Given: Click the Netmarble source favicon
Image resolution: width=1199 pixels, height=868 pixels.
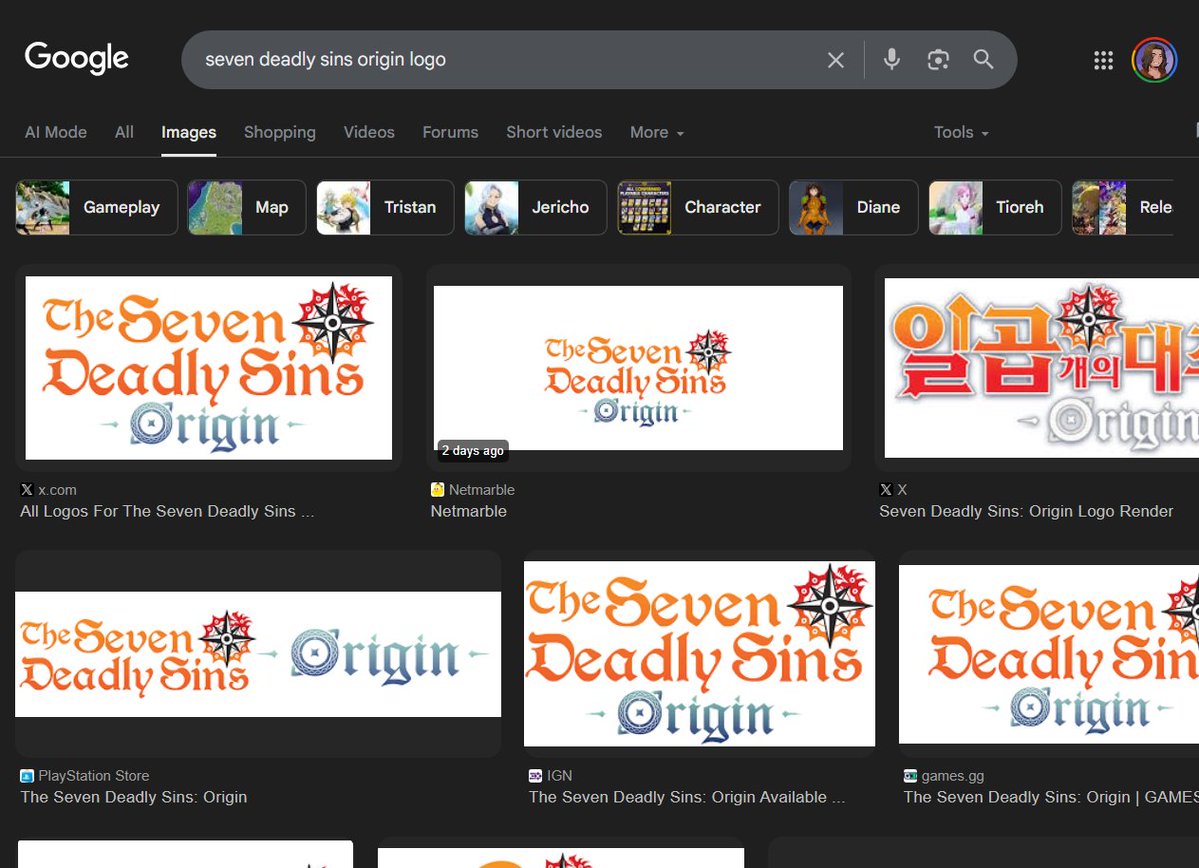Looking at the screenshot, I should (437, 489).
